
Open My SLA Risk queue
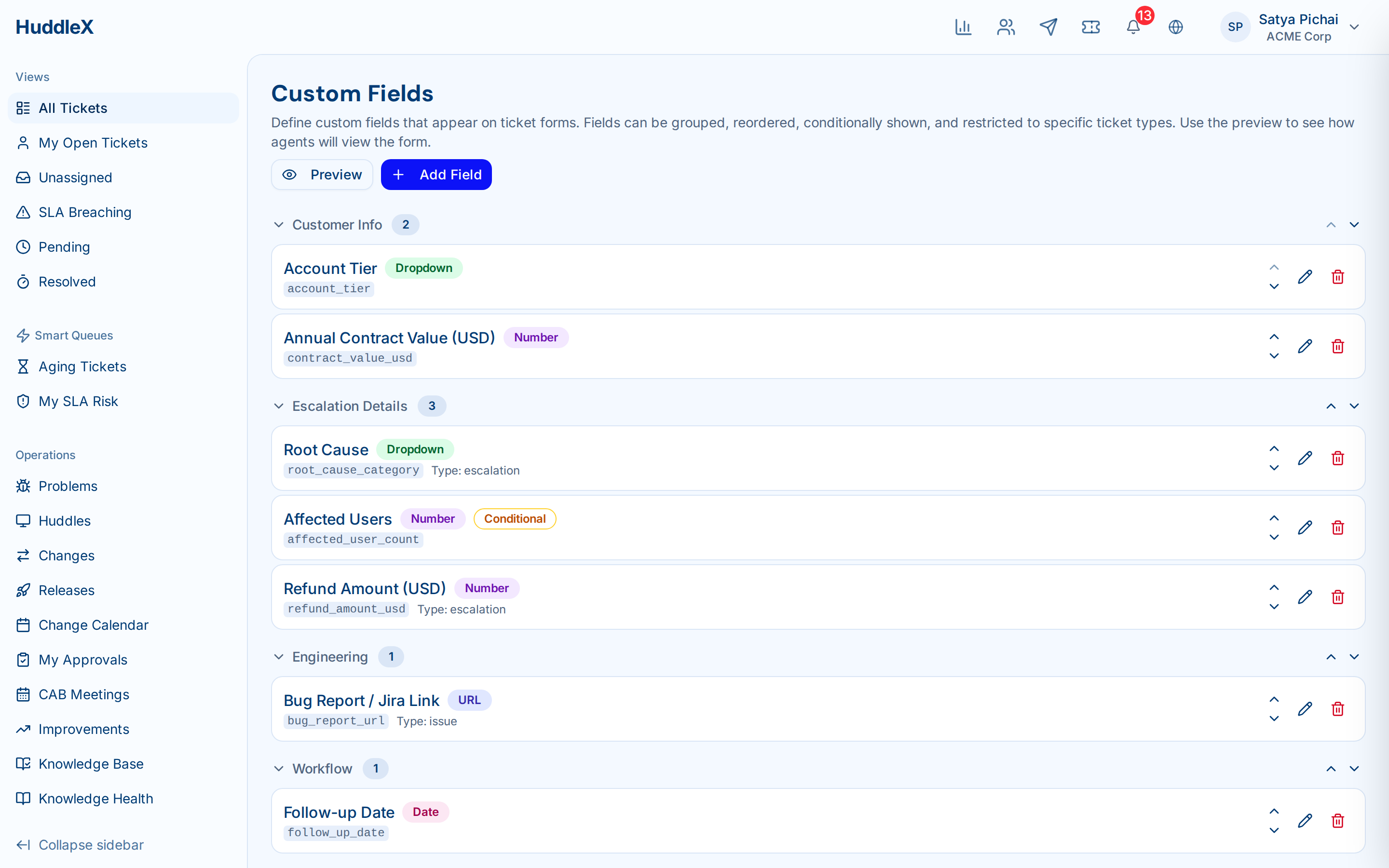123,401
